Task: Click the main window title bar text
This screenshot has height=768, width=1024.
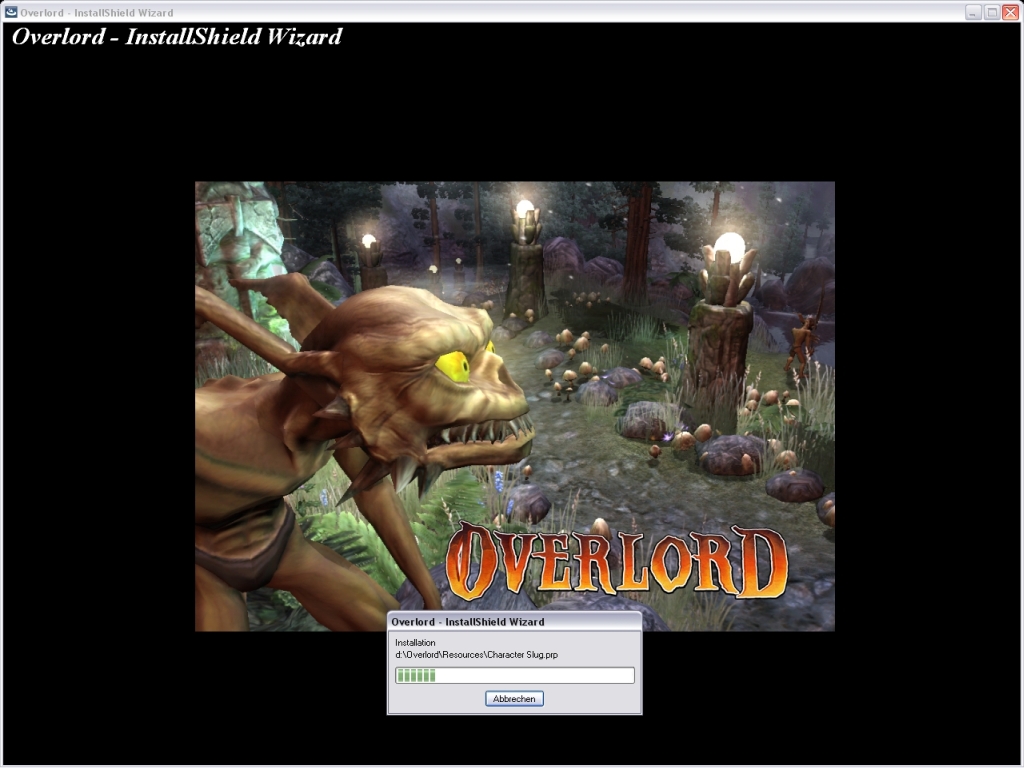Action: (97, 12)
